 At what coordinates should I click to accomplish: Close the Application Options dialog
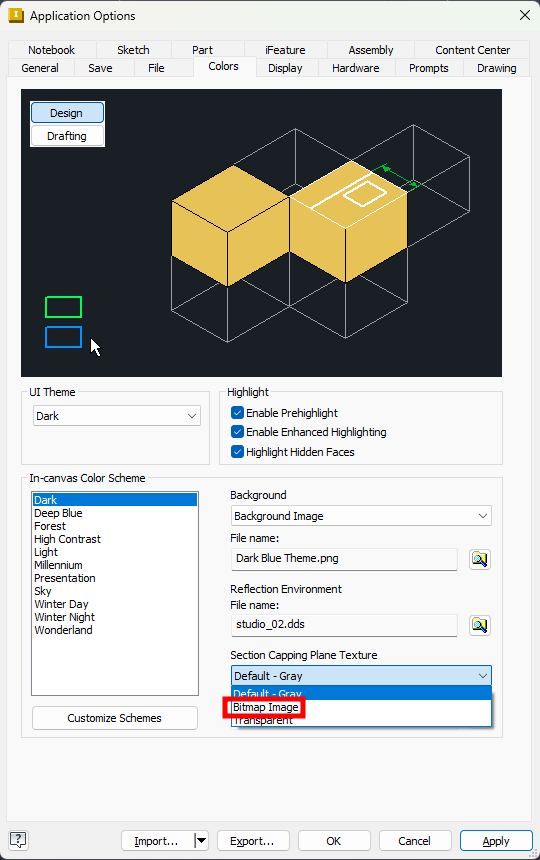tap(525, 15)
